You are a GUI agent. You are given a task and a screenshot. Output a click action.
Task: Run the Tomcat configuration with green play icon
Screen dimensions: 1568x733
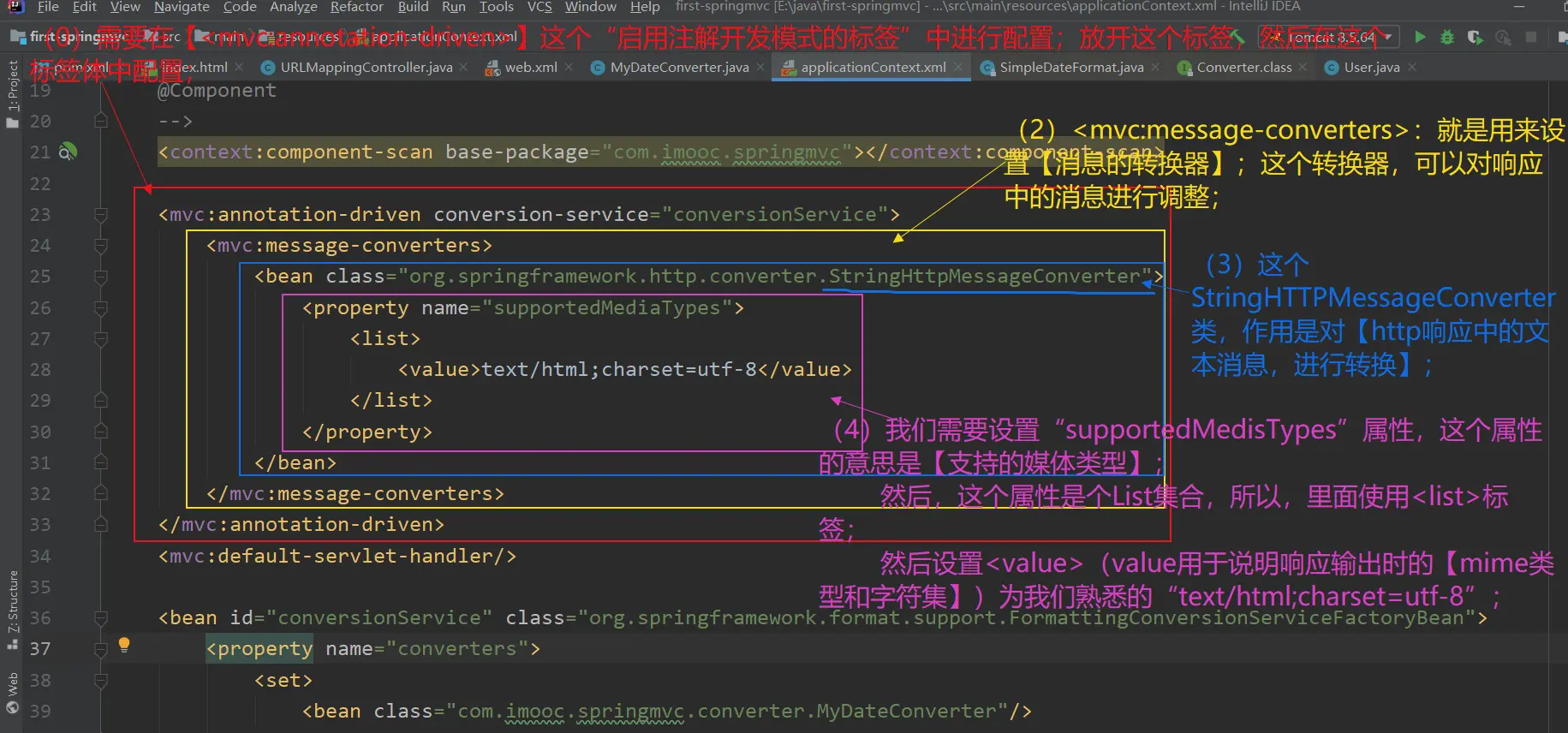coord(1421,37)
